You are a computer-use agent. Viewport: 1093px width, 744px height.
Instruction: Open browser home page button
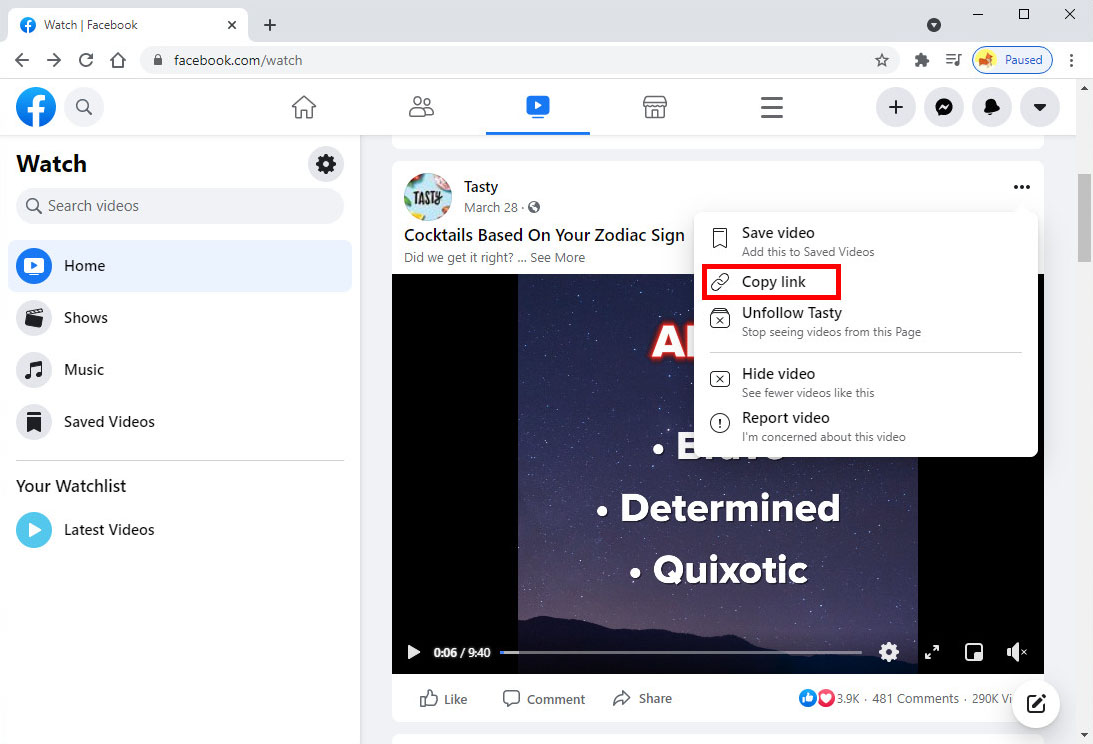click(x=118, y=60)
